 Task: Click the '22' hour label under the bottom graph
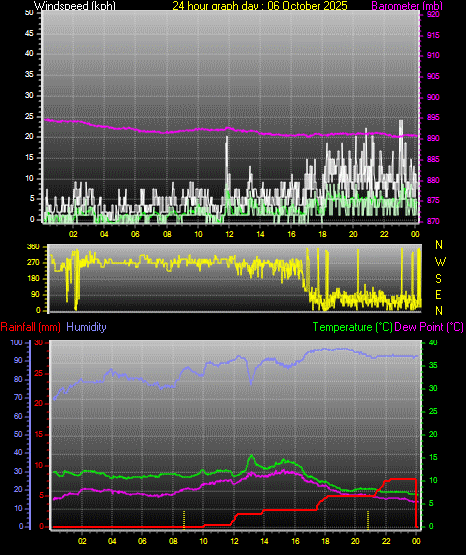pos(386,541)
